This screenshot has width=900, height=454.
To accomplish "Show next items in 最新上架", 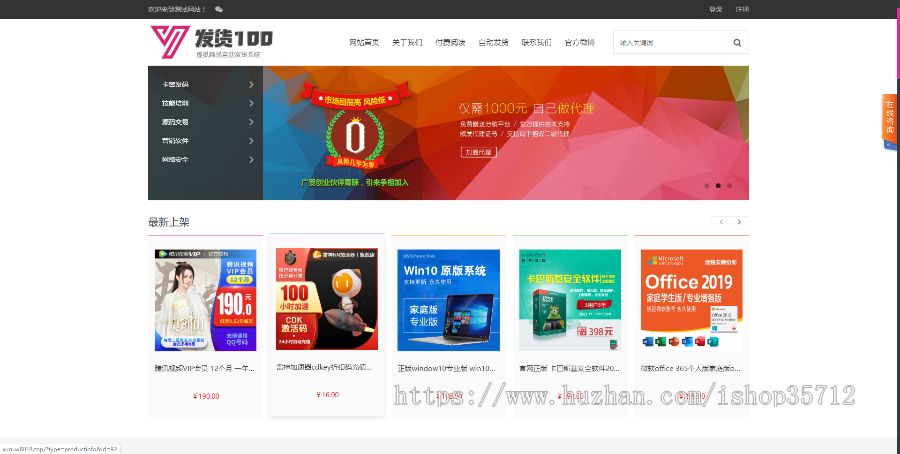I will pyautogui.click(x=739, y=222).
